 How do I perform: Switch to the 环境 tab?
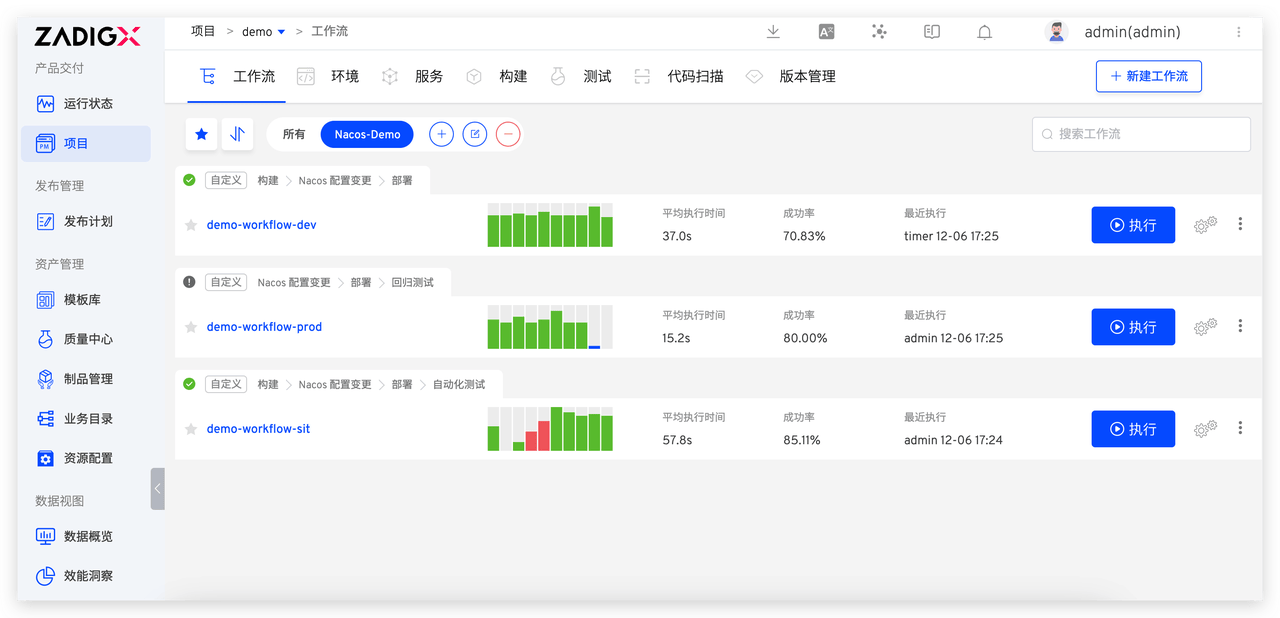[x=344, y=75]
